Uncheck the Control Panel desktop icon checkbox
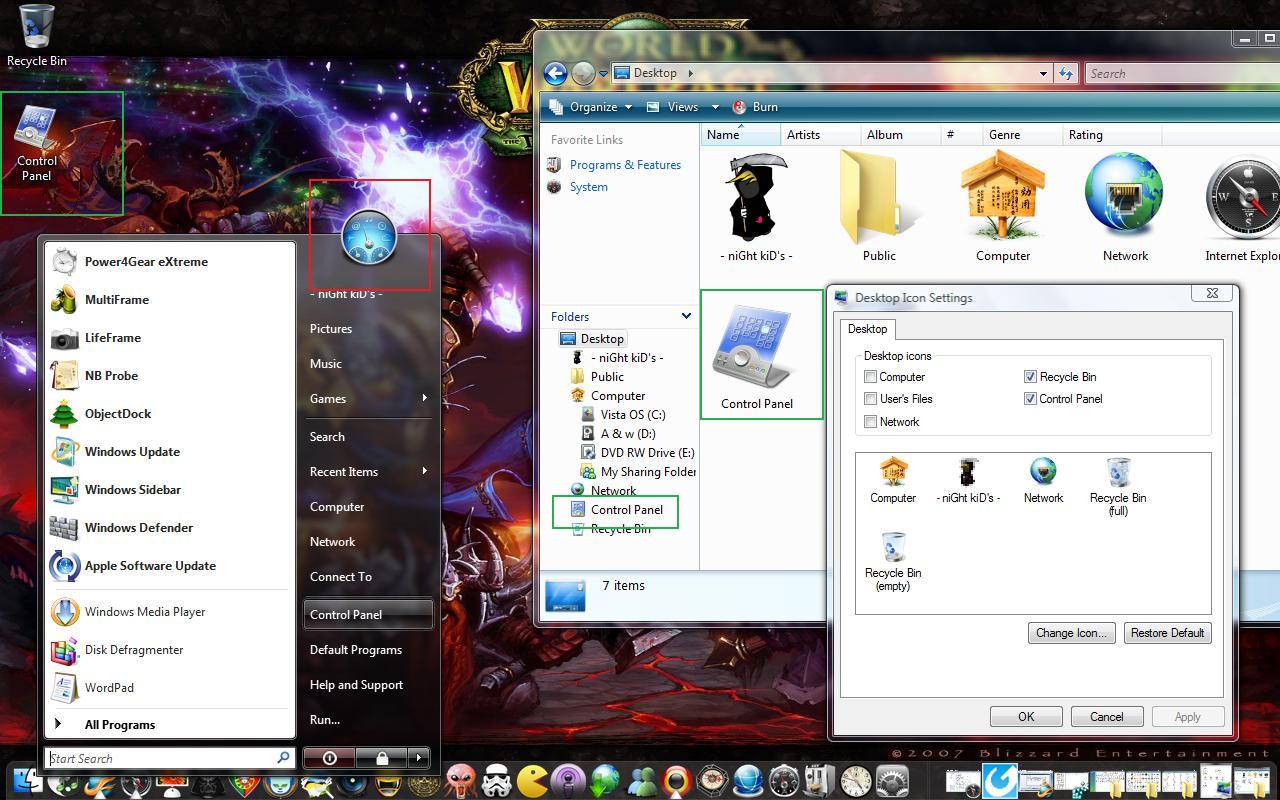Viewport: 1280px width, 800px height. (x=1030, y=399)
